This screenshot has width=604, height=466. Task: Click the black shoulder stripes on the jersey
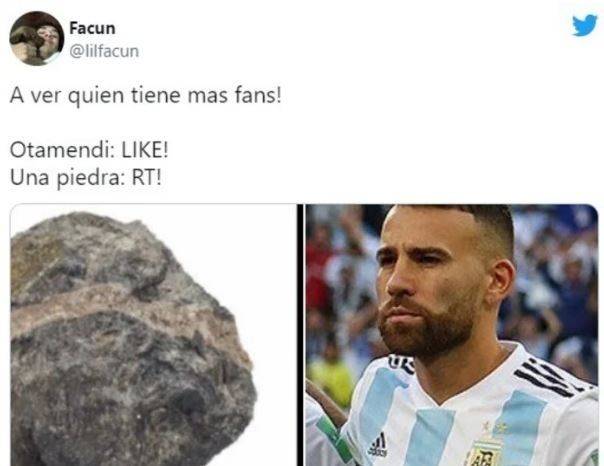[547, 375]
